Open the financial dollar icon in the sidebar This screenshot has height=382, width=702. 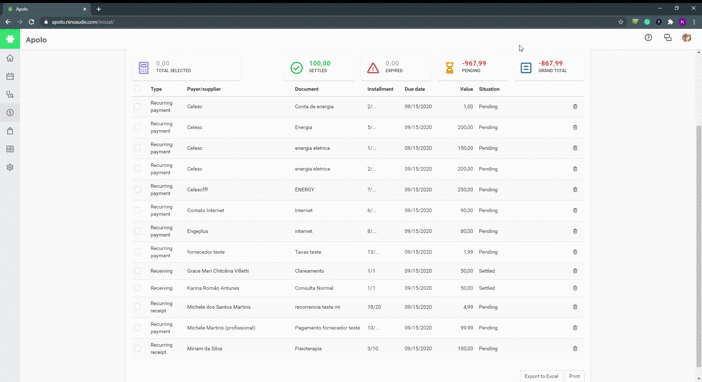[x=10, y=113]
